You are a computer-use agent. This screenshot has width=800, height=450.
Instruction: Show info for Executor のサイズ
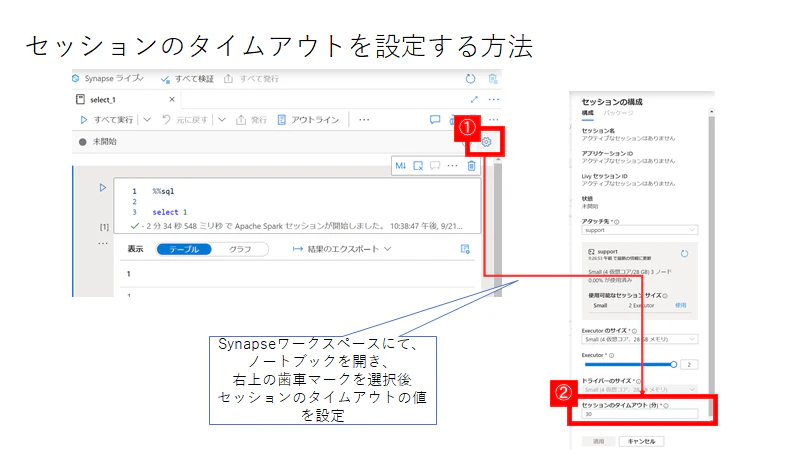click(634, 331)
